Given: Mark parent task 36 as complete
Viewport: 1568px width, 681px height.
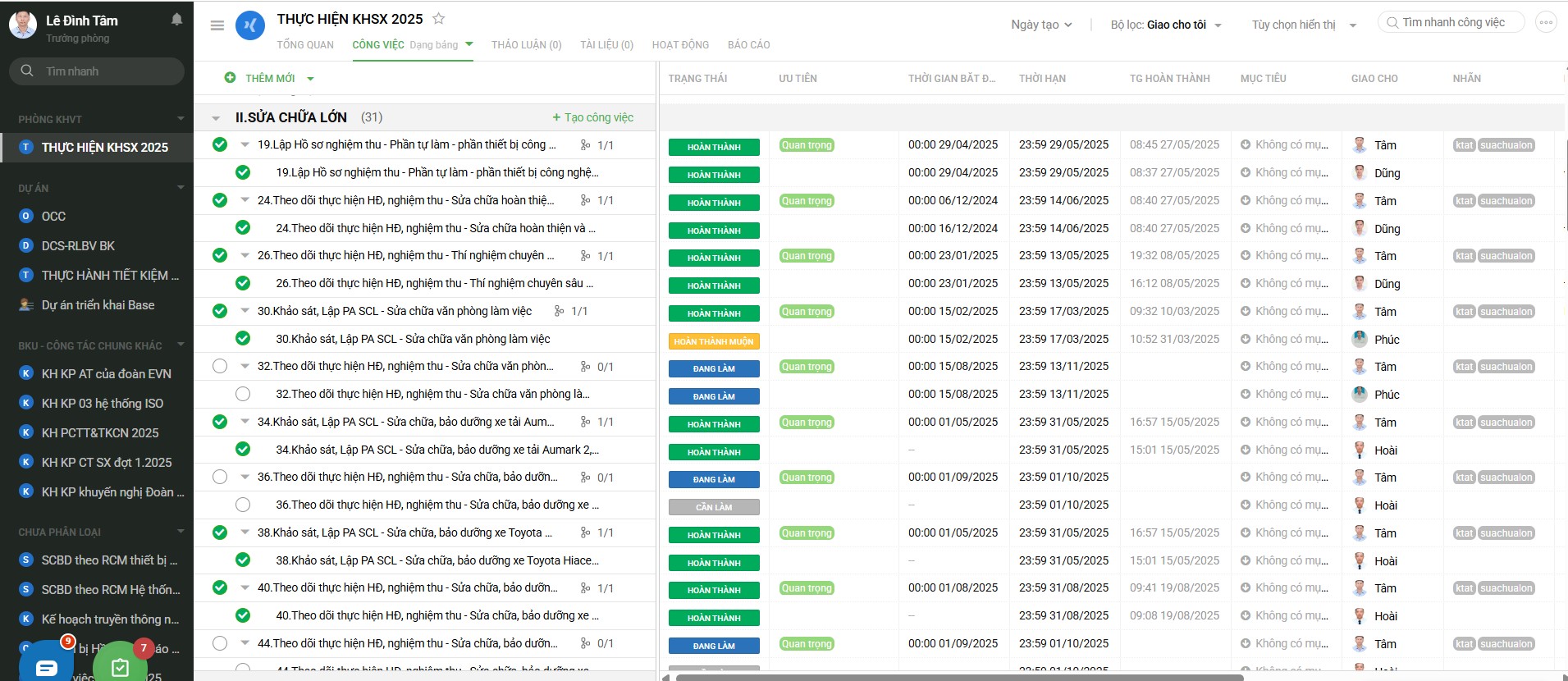Looking at the screenshot, I should pos(220,477).
